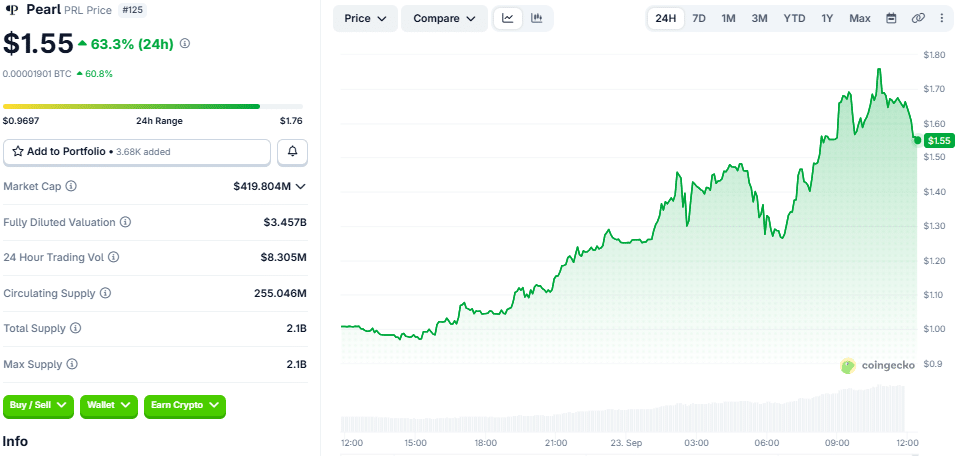Select the 7D time range
This screenshot has width=961, height=456.
click(699, 18)
